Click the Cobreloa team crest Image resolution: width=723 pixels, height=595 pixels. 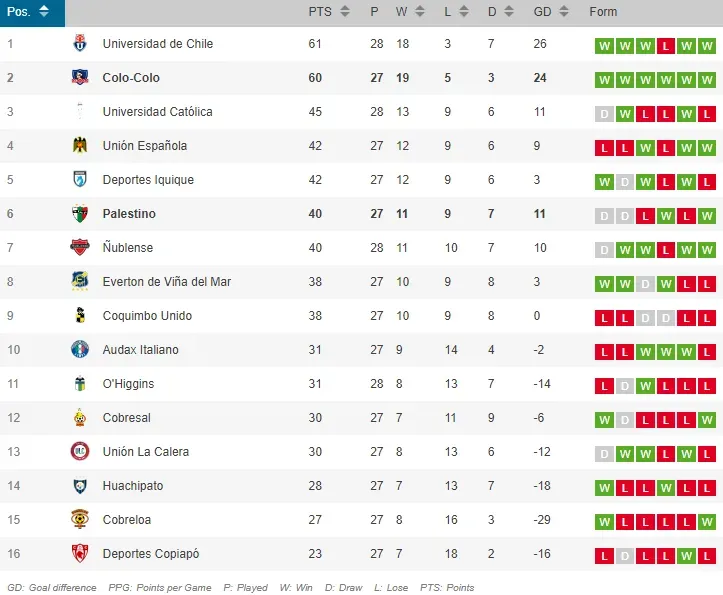[80, 520]
